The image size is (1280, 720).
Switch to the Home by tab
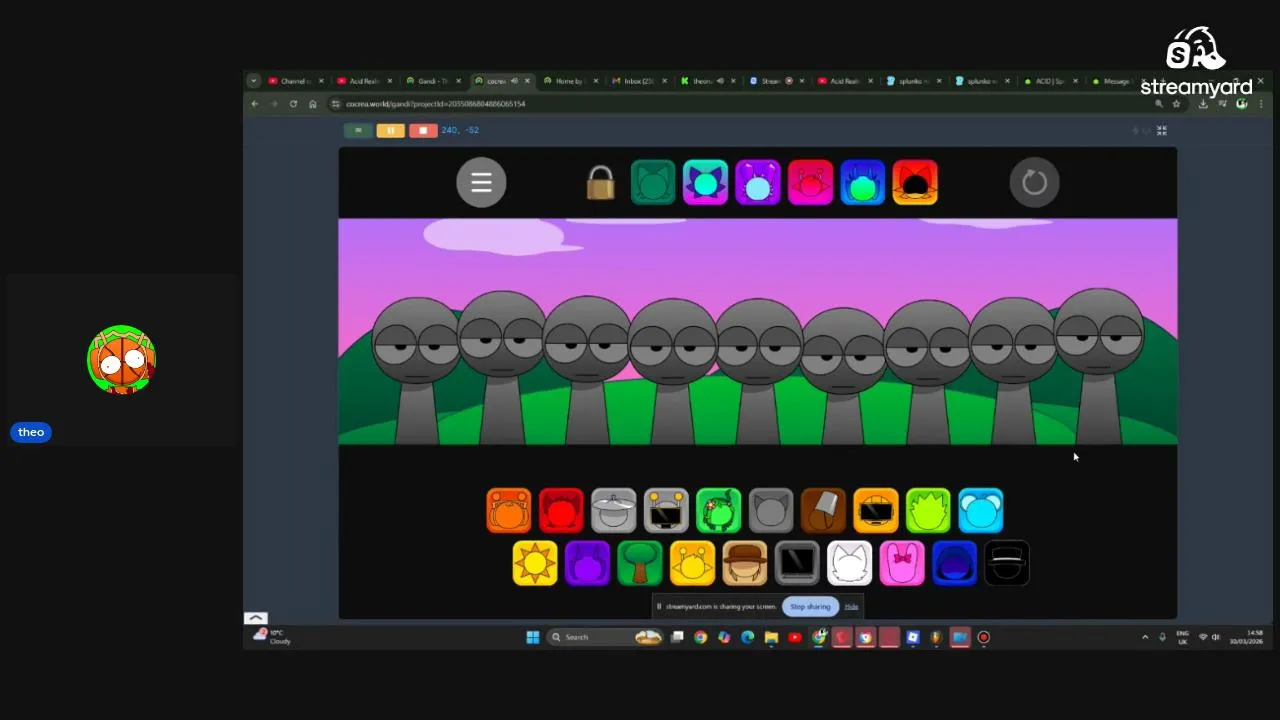tap(568, 81)
